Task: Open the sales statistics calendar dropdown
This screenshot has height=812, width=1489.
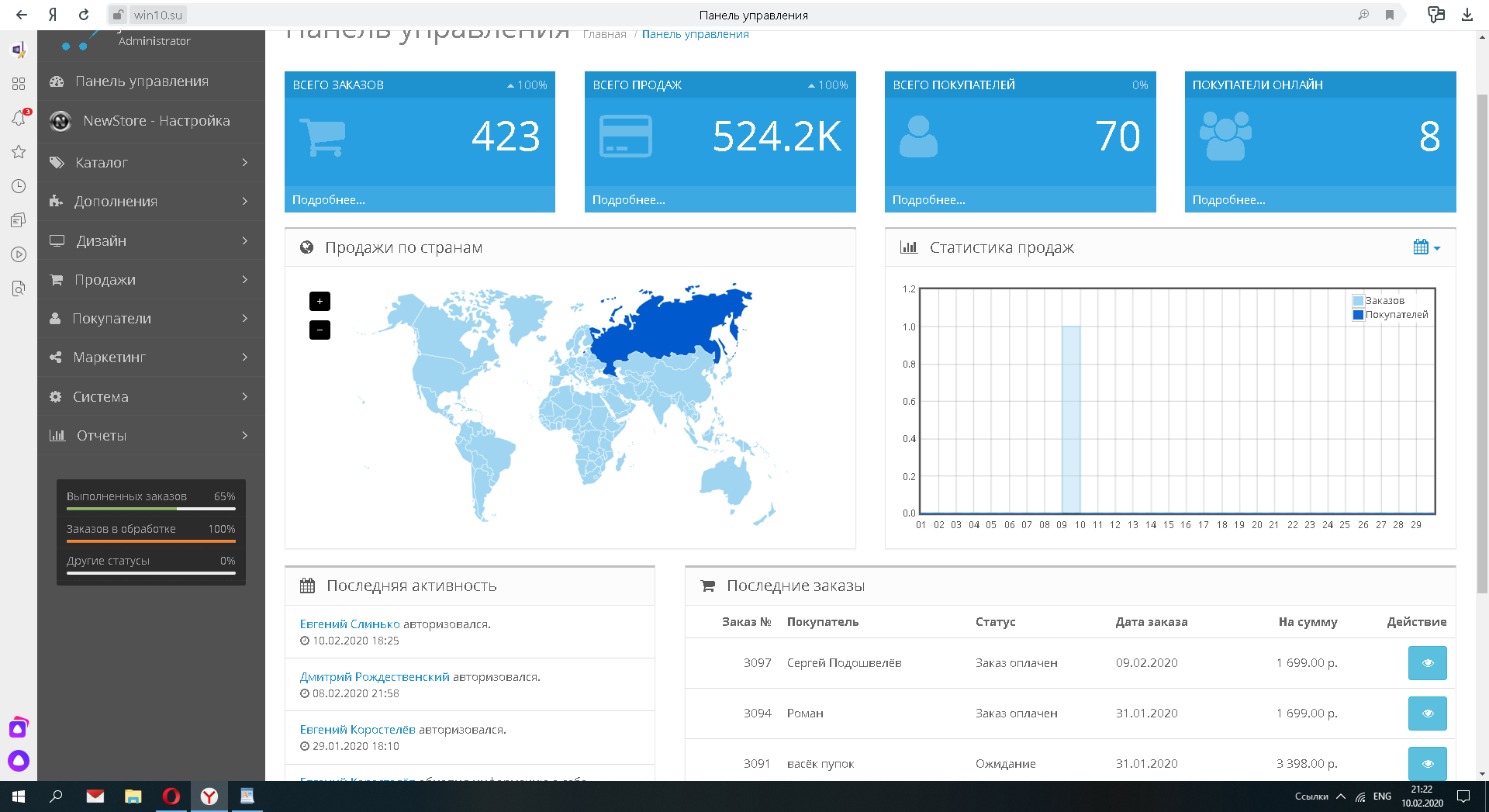Action: coord(1426,247)
